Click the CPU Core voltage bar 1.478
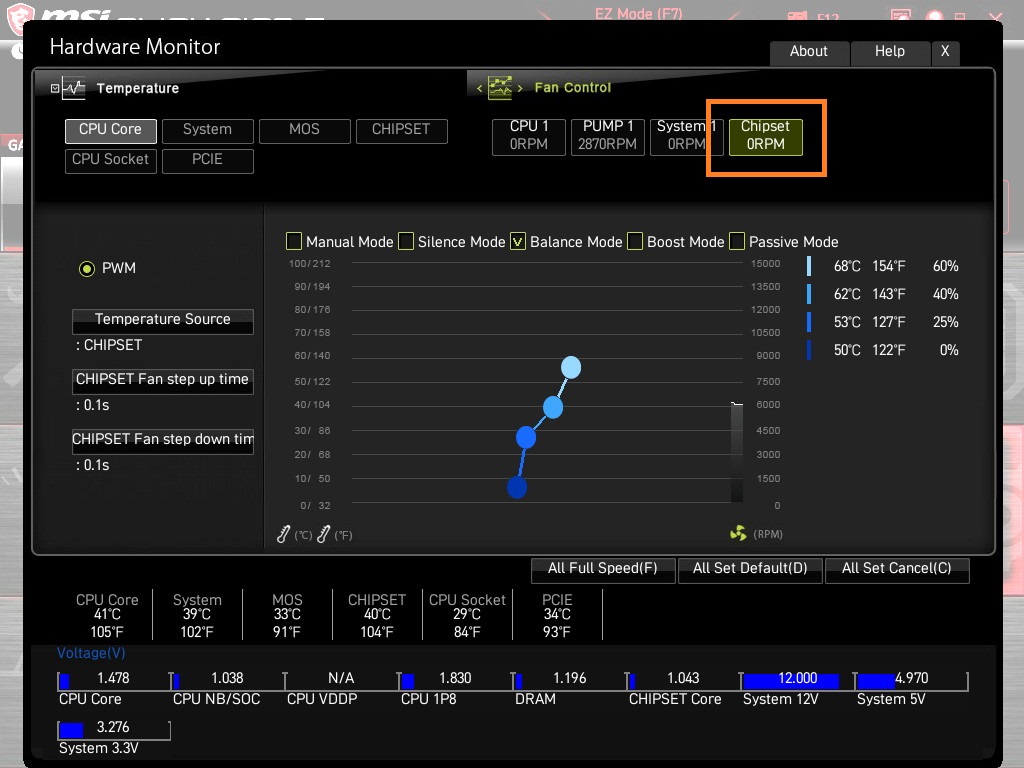The width and height of the screenshot is (1024, 768). click(114, 680)
